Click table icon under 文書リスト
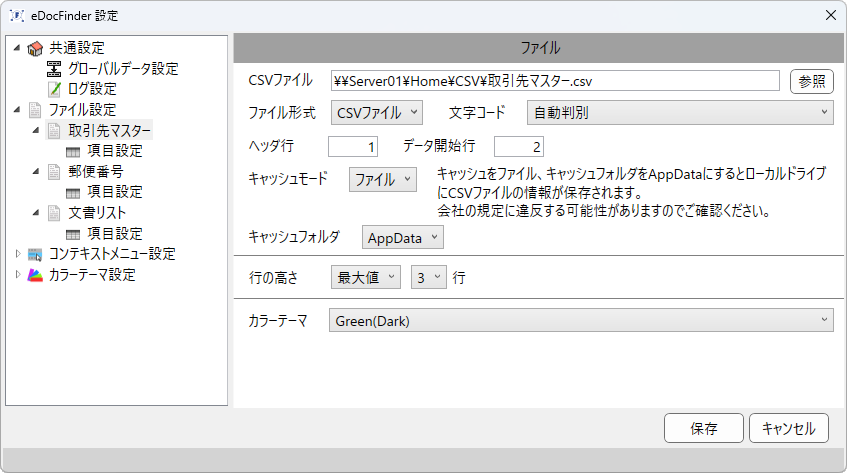 (73, 234)
